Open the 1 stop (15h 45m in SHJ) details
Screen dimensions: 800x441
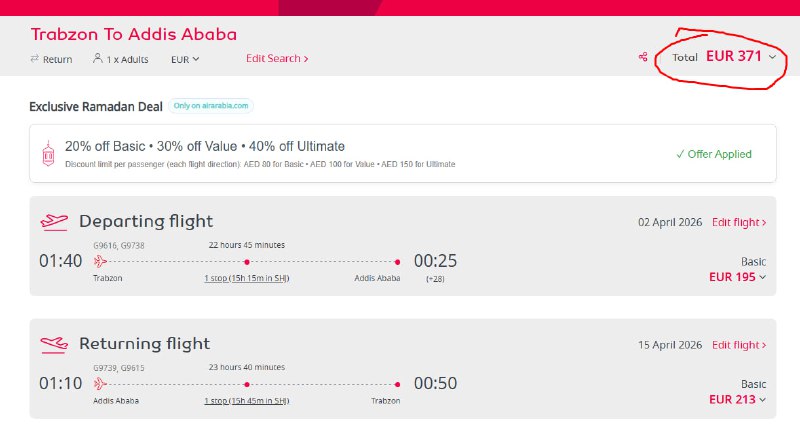246,401
